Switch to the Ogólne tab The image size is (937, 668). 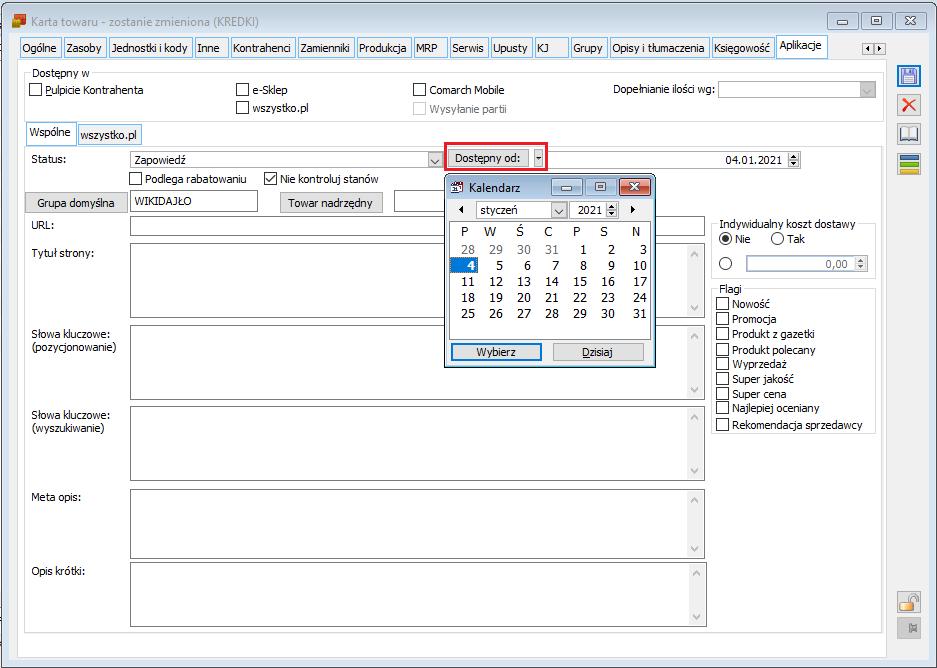39,48
